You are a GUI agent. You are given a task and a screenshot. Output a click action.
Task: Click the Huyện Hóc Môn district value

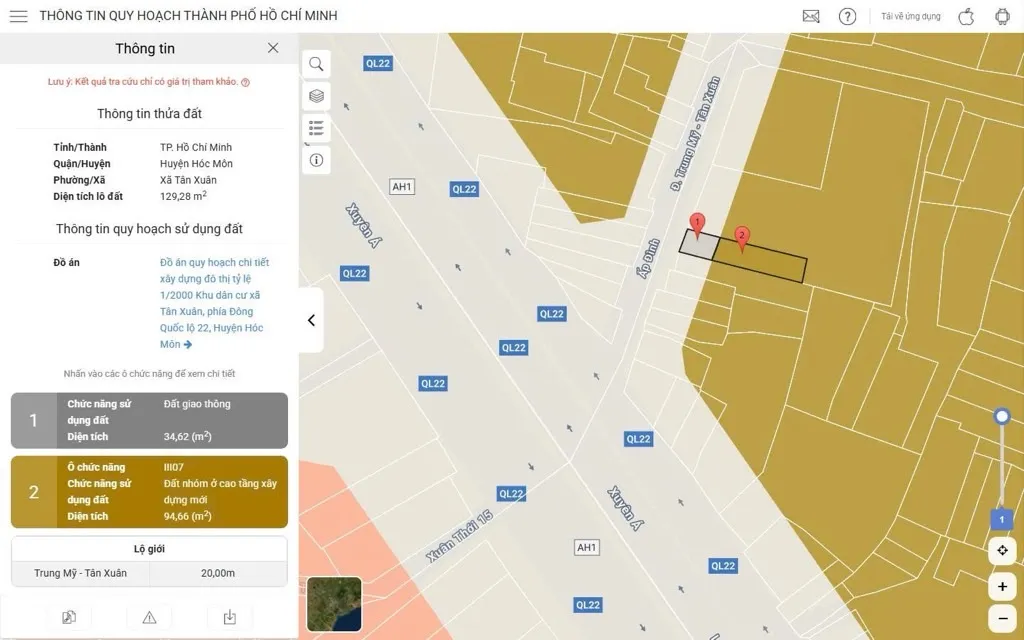196,164
